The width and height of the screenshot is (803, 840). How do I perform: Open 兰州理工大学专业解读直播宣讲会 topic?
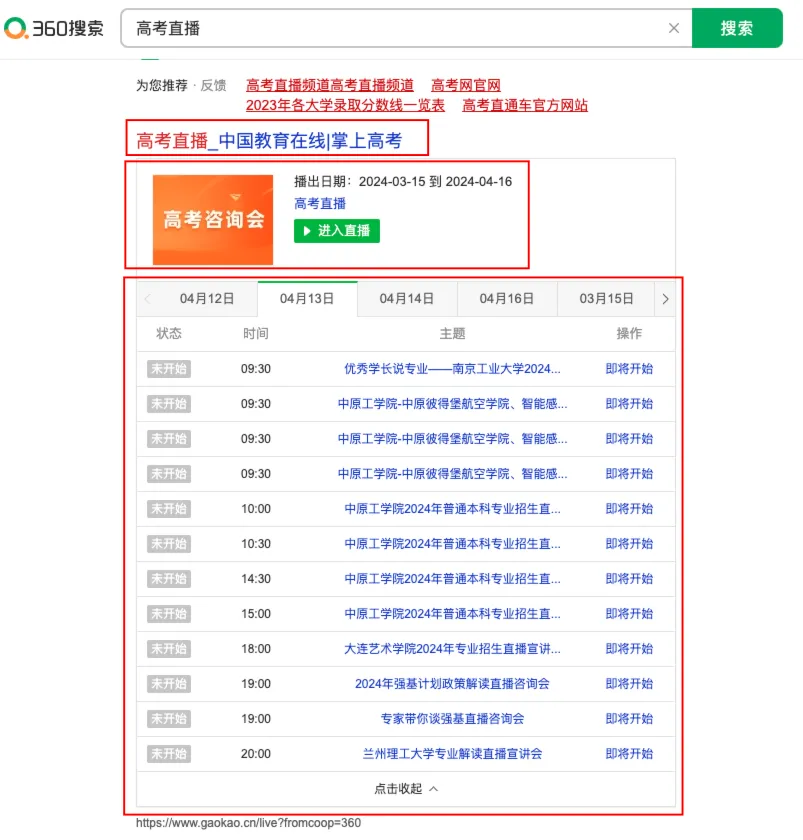[x=452, y=754]
